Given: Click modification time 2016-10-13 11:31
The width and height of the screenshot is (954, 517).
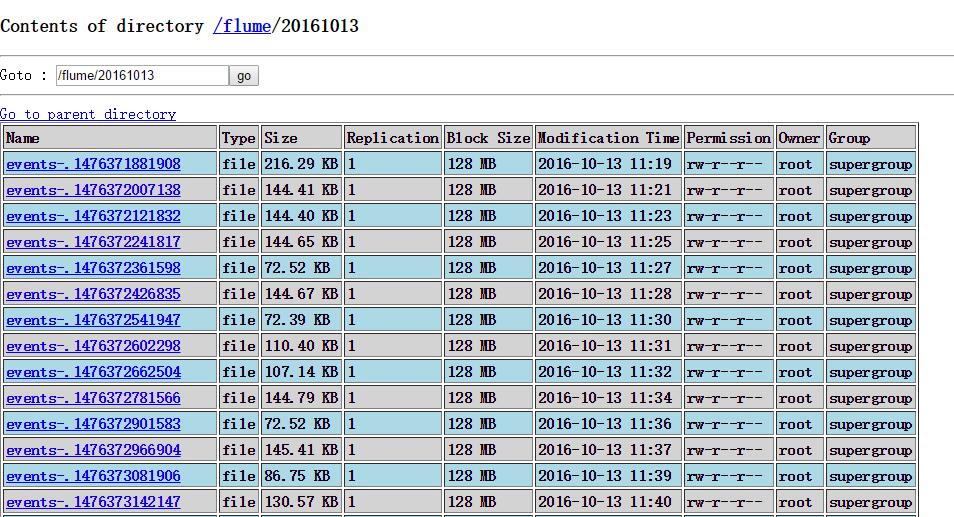Looking at the screenshot, I should (608, 346).
